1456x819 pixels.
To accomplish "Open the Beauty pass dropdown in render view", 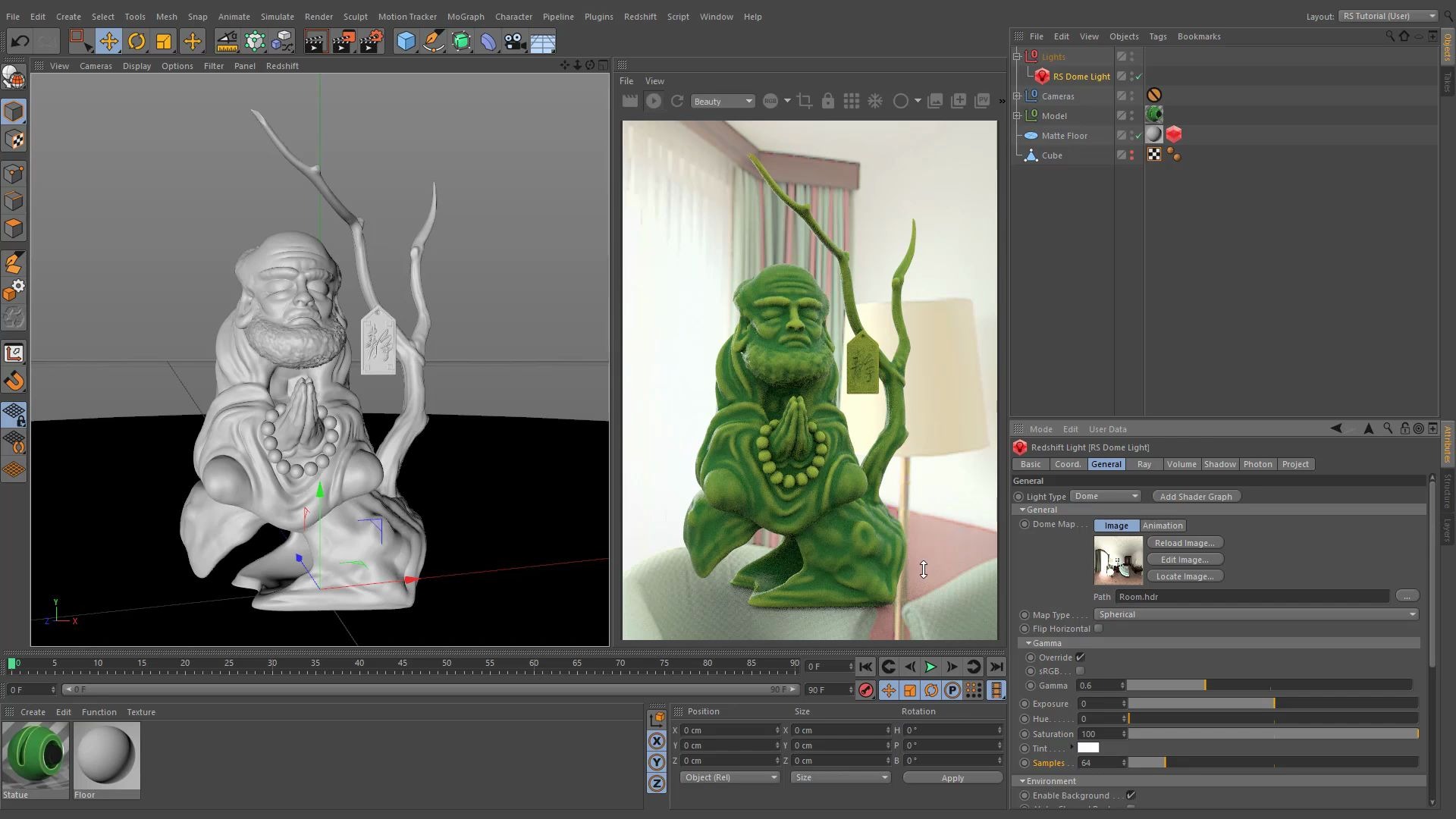I will click(722, 101).
